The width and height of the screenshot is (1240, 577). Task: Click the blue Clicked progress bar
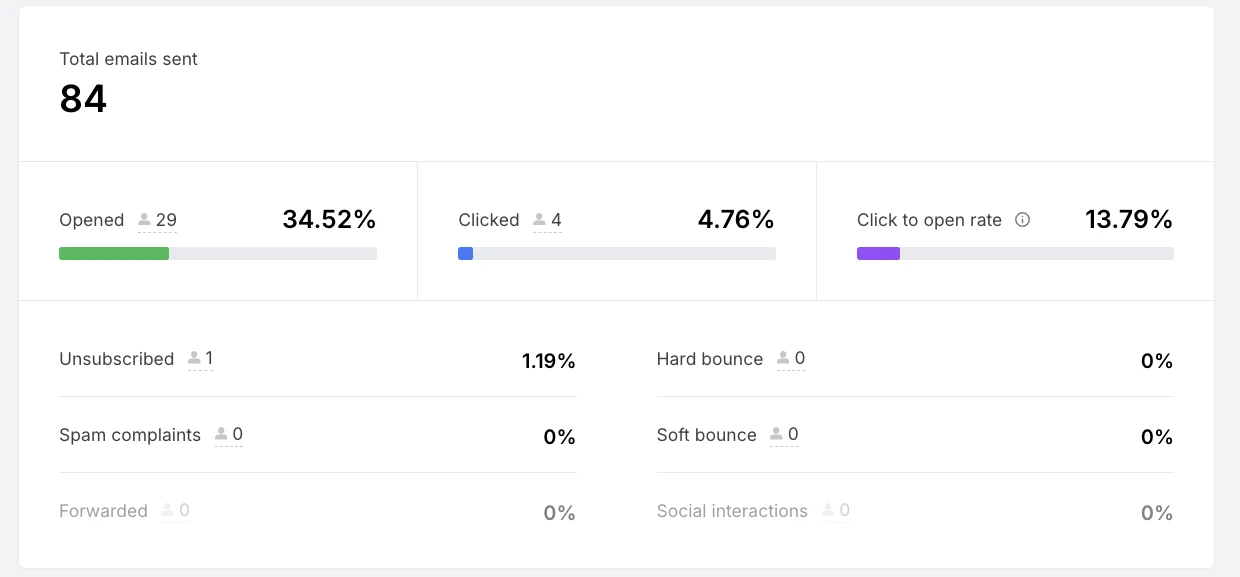[x=465, y=254]
